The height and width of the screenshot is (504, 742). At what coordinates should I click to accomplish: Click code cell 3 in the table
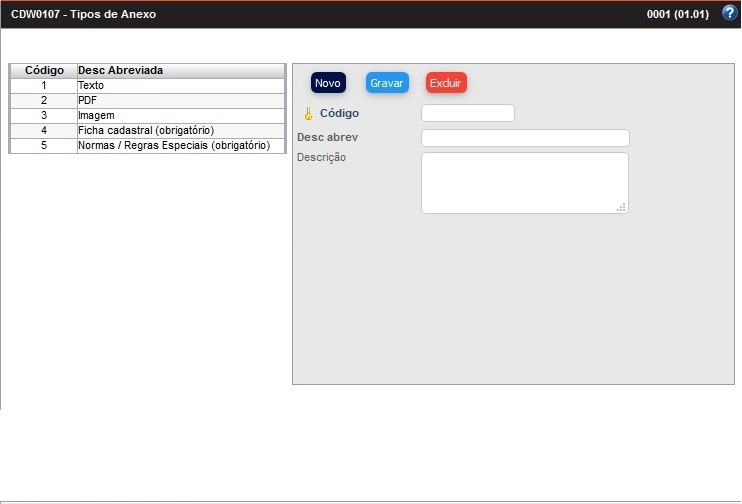(44, 116)
